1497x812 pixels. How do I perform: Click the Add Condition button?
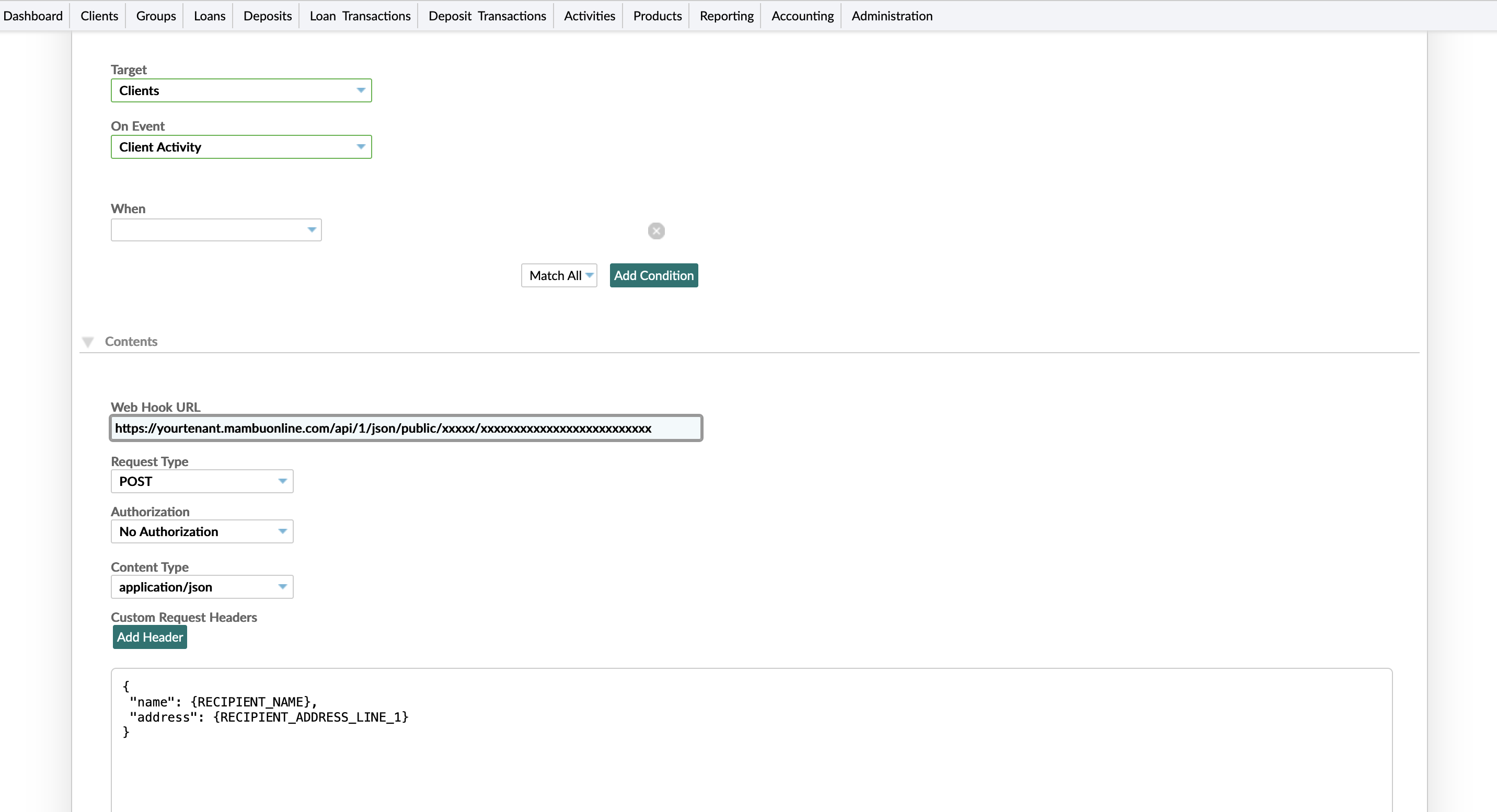coord(653,275)
